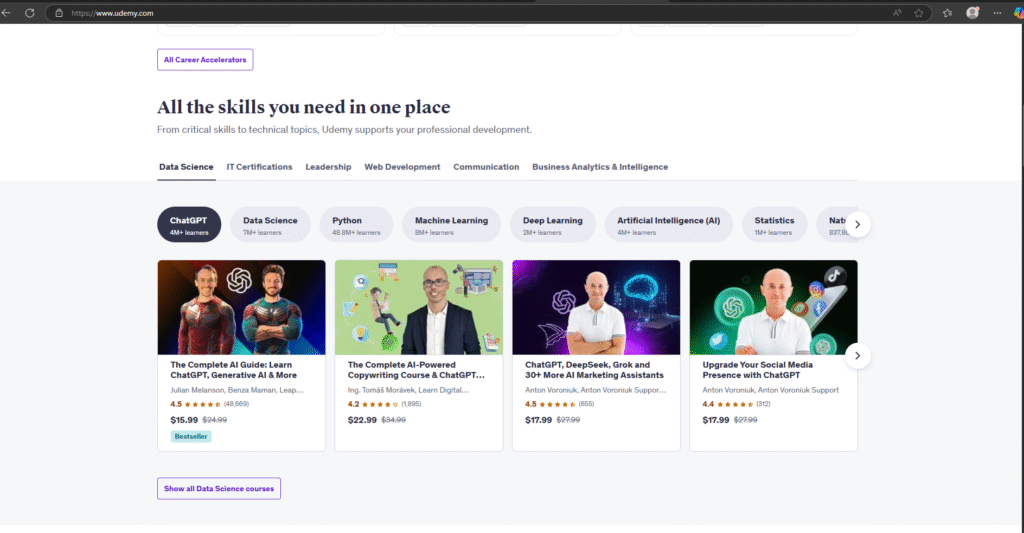Click the browser back arrow
Image resolution: width=1024 pixels, height=533 pixels.
[x=8, y=12]
